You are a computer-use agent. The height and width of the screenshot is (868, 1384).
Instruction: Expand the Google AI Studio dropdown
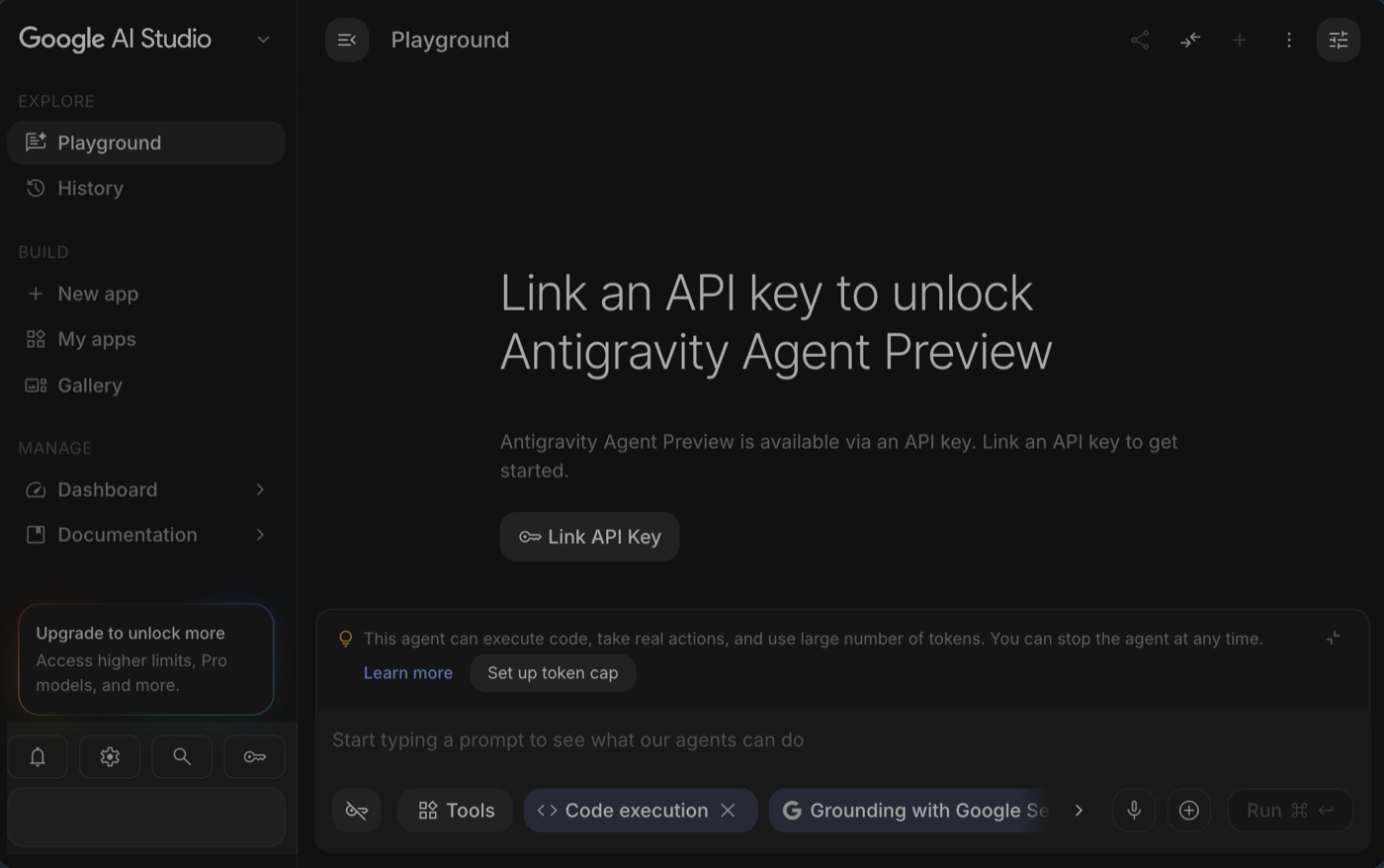pyautogui.click(x=263, y=40)
